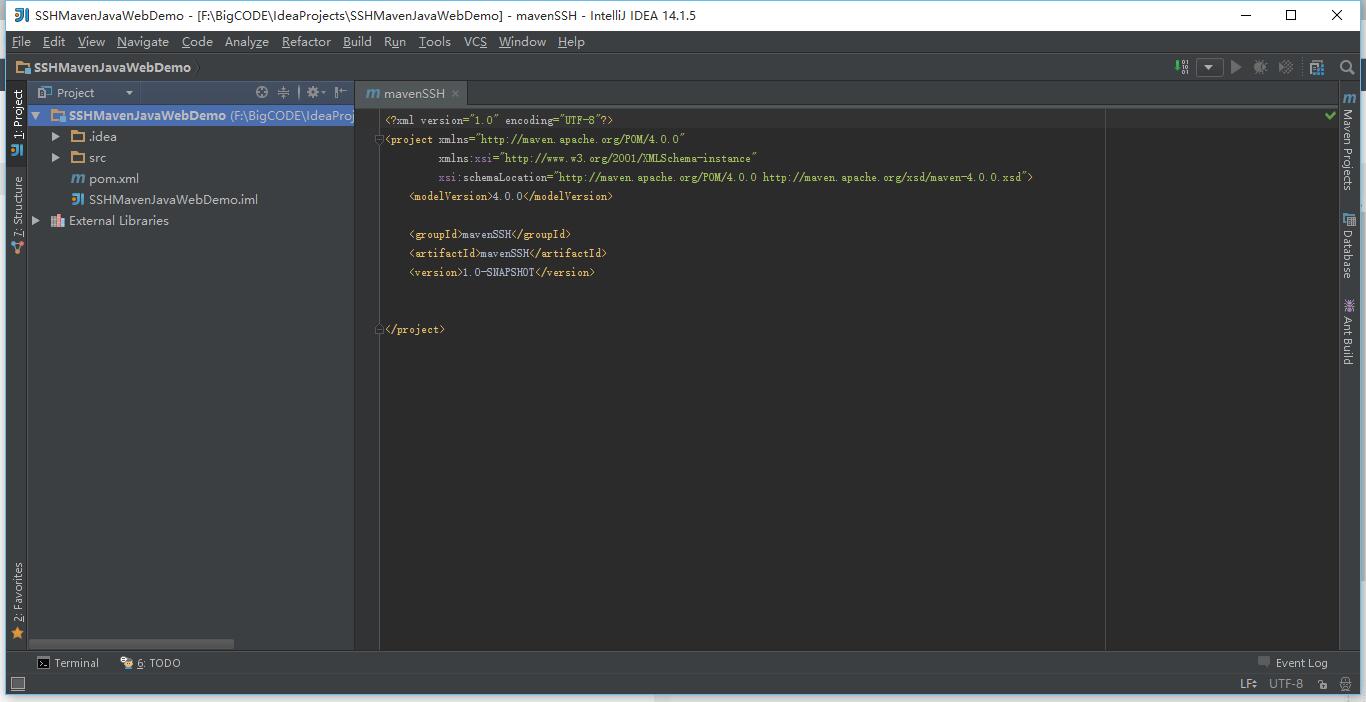Open the View menu
Viewport: 1366px width, 702px height.
tap(91, 41)
